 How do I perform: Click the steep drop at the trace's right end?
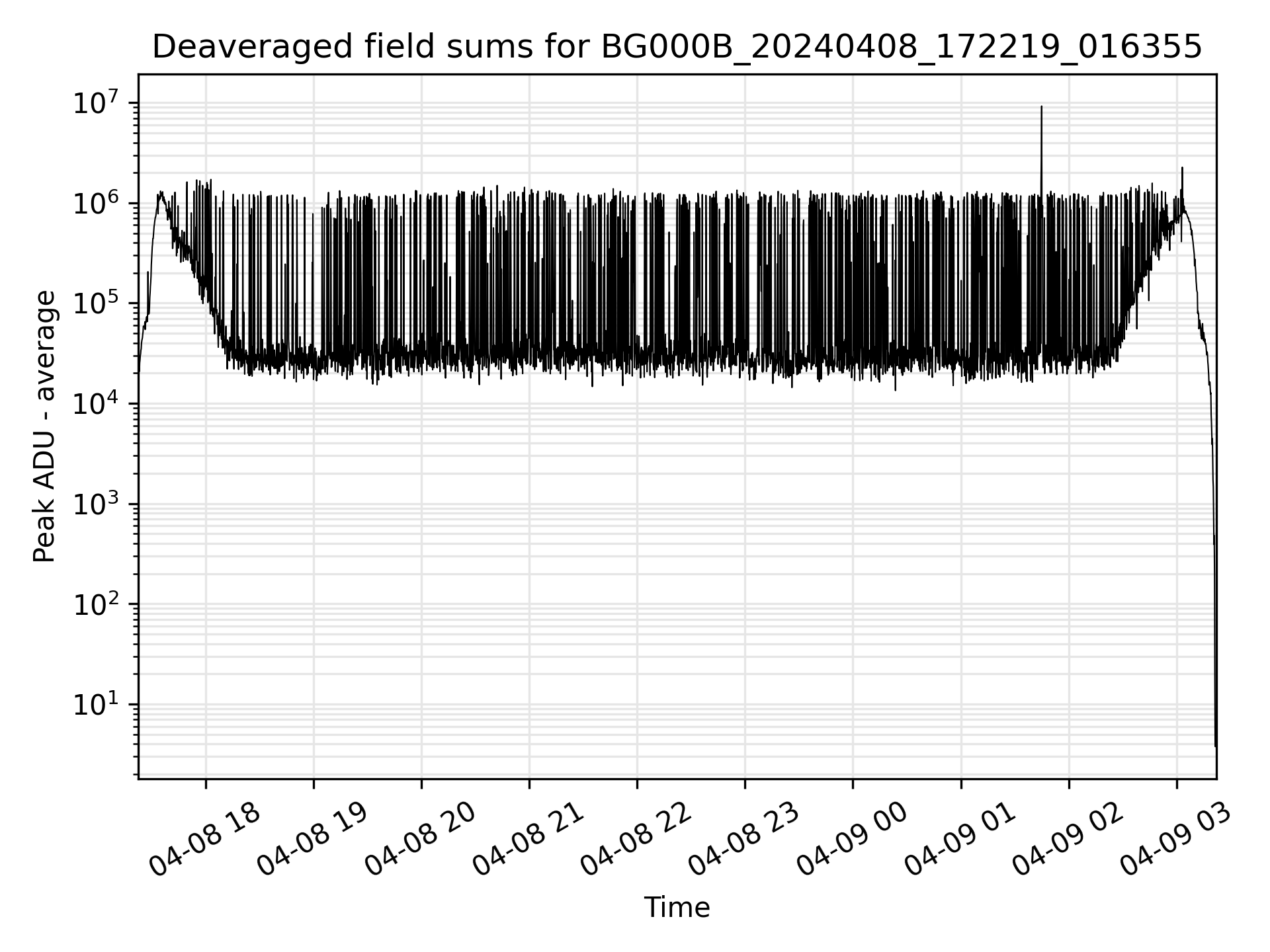tap(1212, 562)
